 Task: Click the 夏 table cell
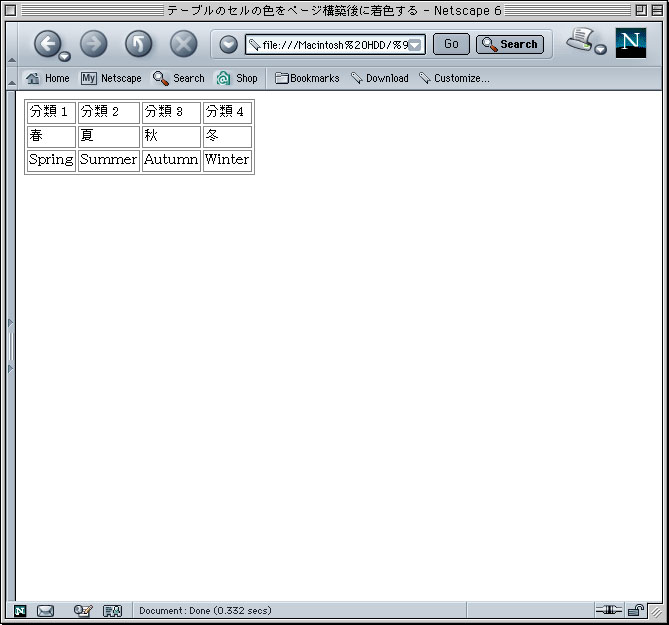(109, 137)
